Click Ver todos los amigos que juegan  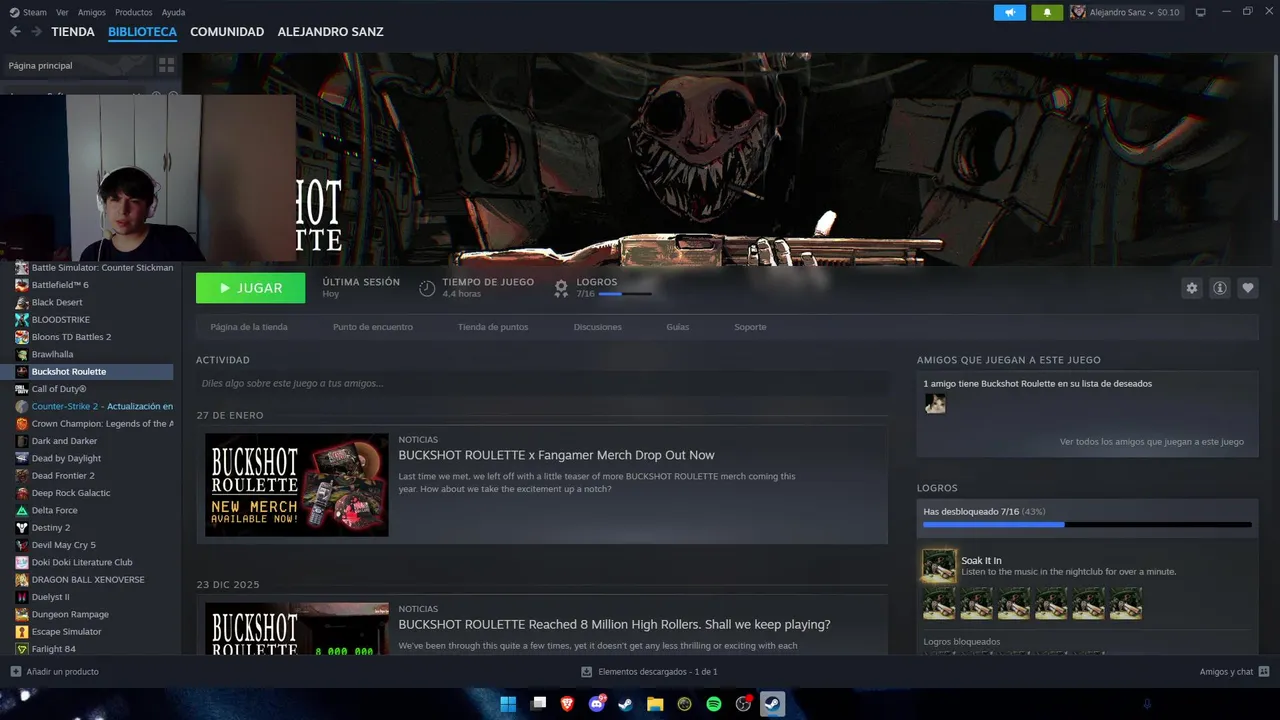click(1152, 441)
